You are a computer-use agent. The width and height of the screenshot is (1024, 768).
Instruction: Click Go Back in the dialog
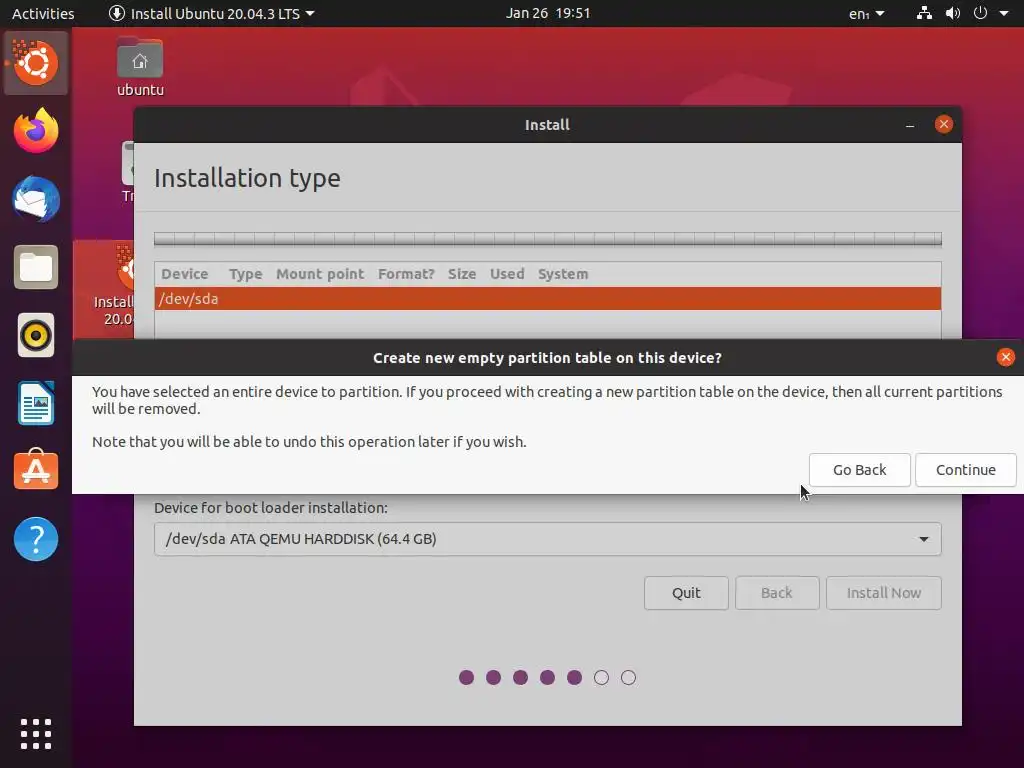(x=859, y=470)
